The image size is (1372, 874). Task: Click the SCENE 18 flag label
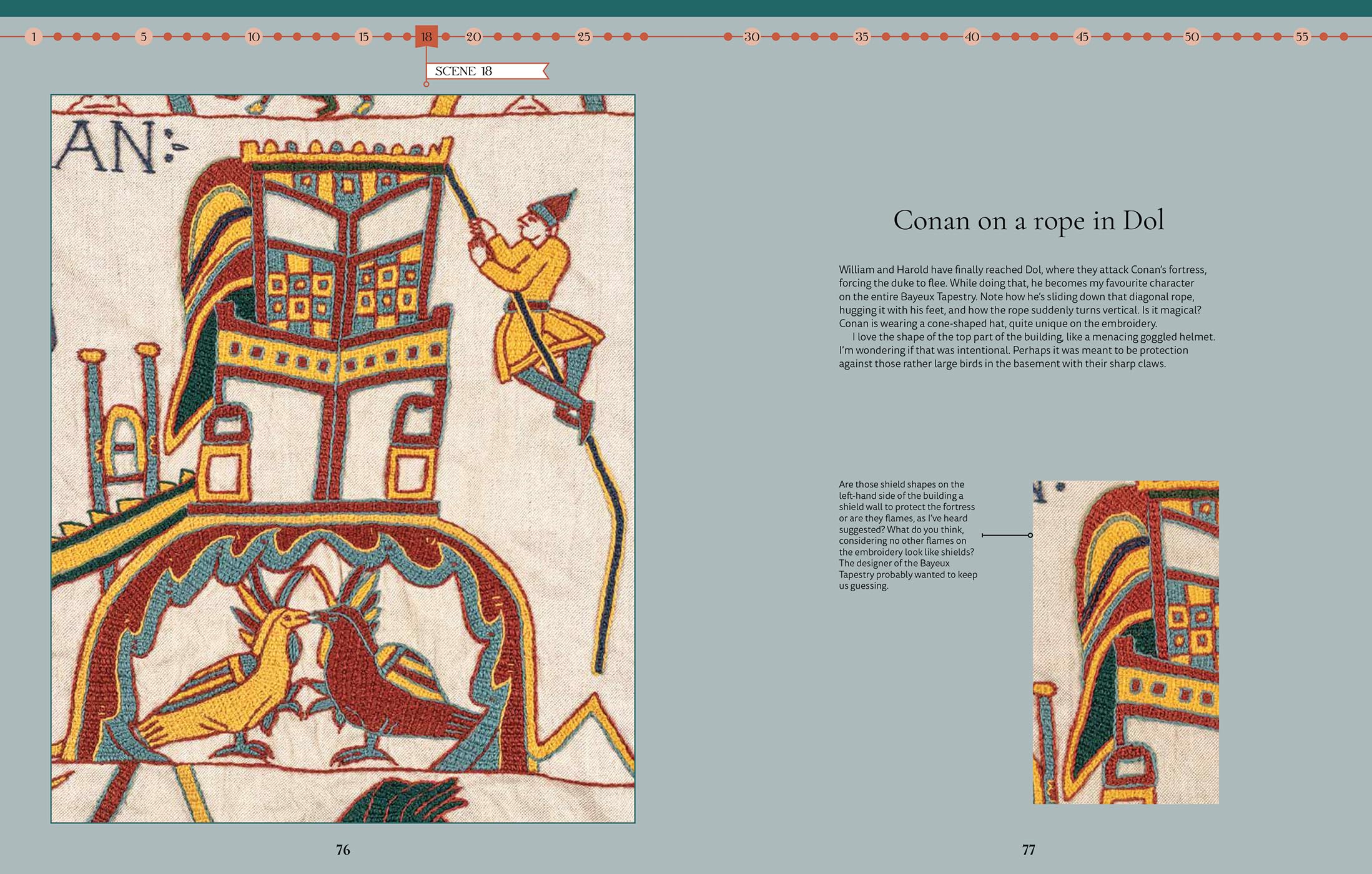click(487, 71)
